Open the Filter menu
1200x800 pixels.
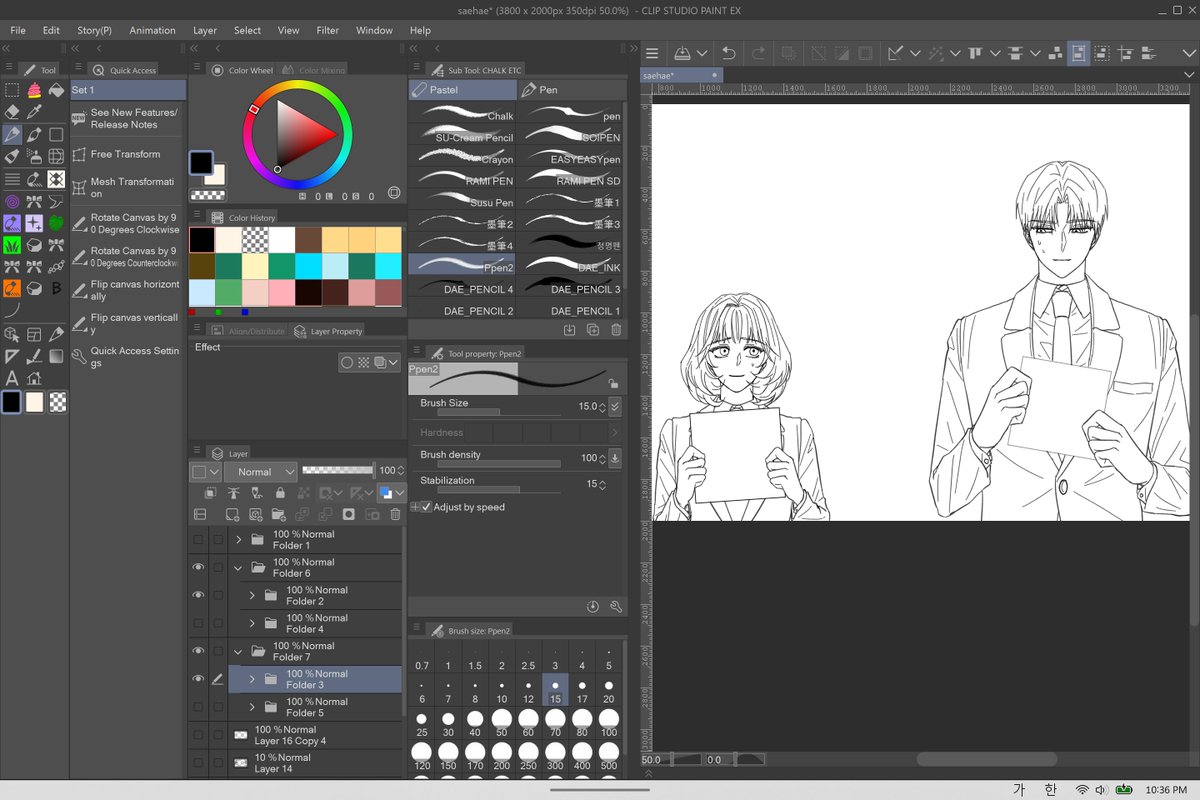(328, 30)
